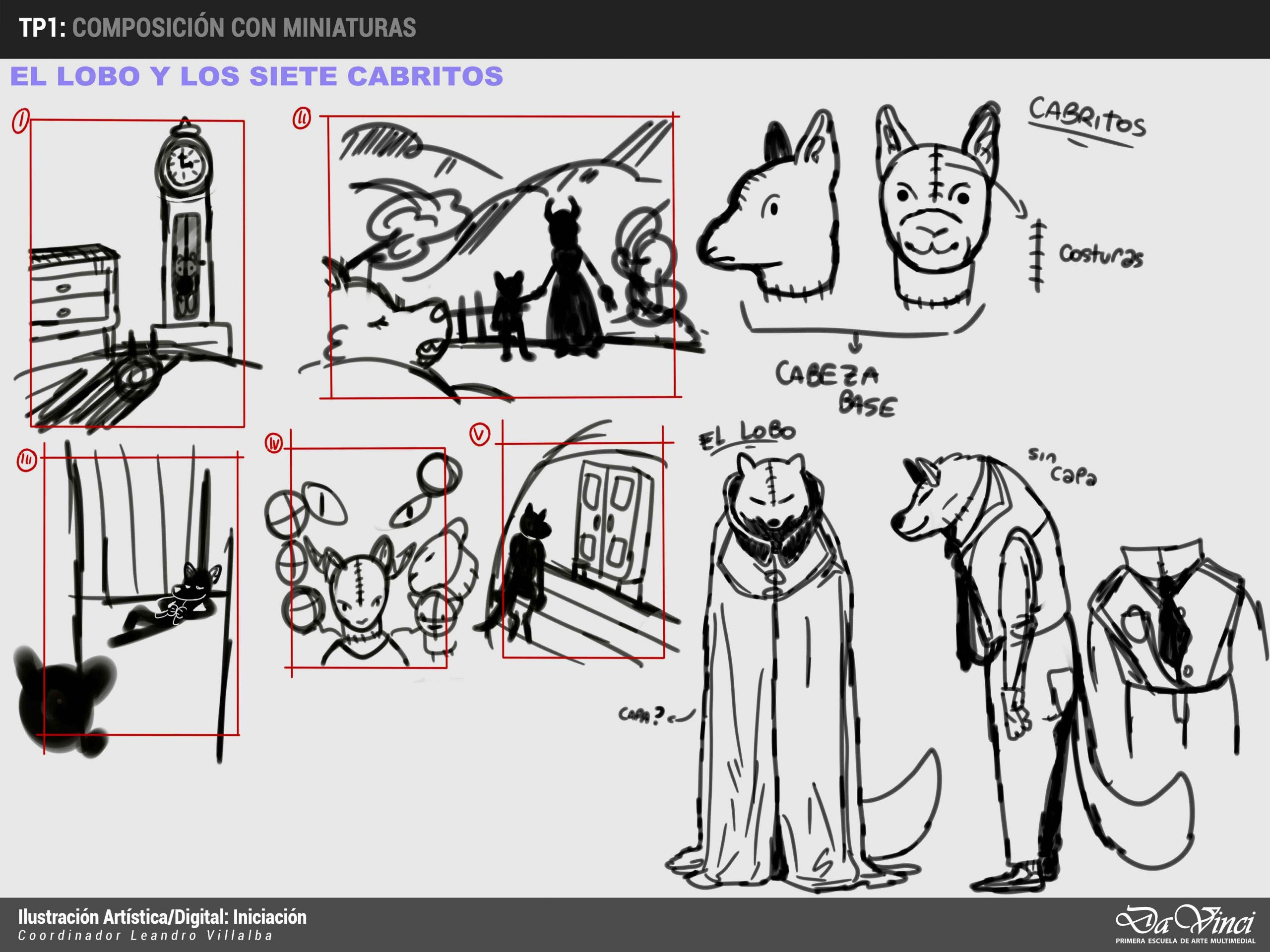Click the Ilustración Artística/Digital: Iniciación footer text
1270x952 pixels.
coord(163,917)
